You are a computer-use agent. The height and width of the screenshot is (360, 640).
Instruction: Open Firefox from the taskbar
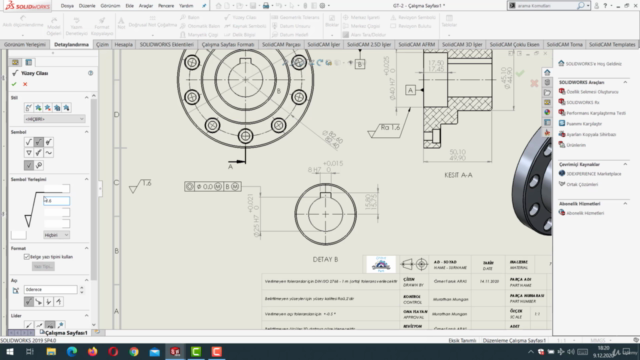93,351
